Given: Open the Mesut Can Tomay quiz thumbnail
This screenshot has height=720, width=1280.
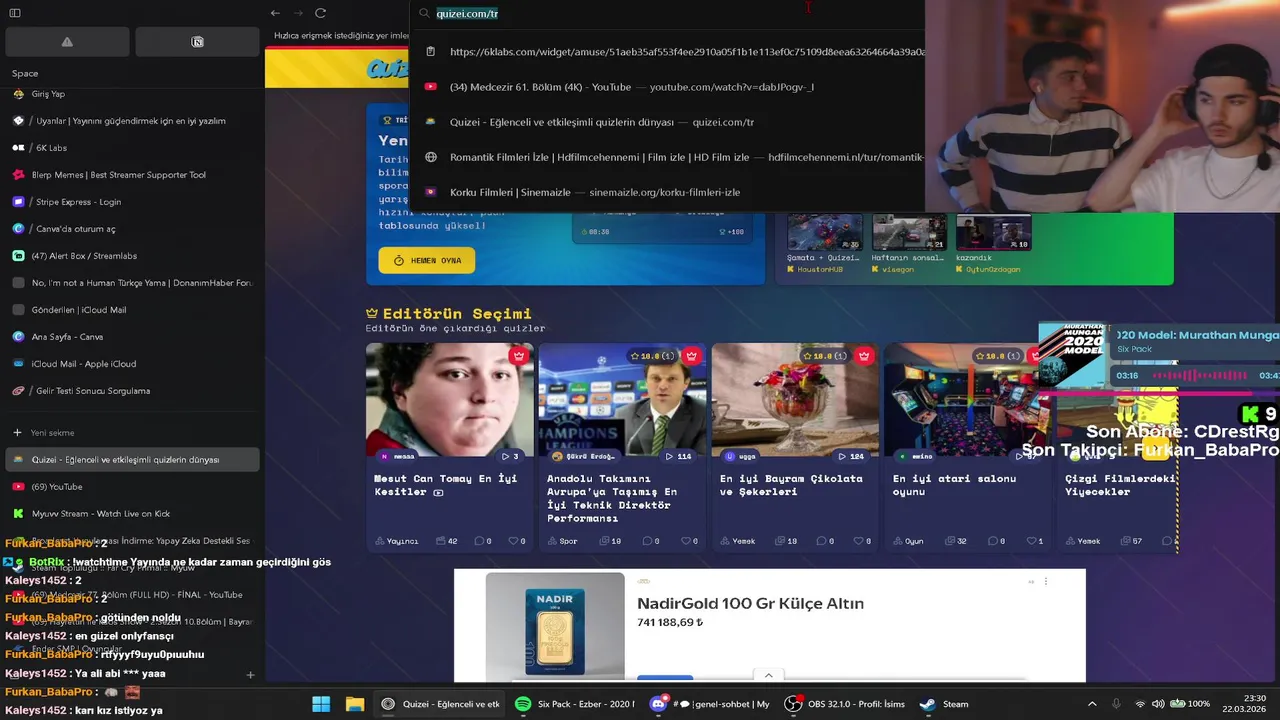Looking at the screenshot, I should pos(450,400).
